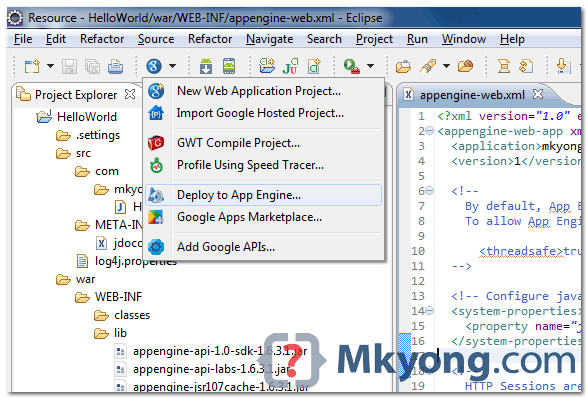The image size is (588, 399).
Task: Open the Android SDK Manager icon
Action: coord(206,66)
